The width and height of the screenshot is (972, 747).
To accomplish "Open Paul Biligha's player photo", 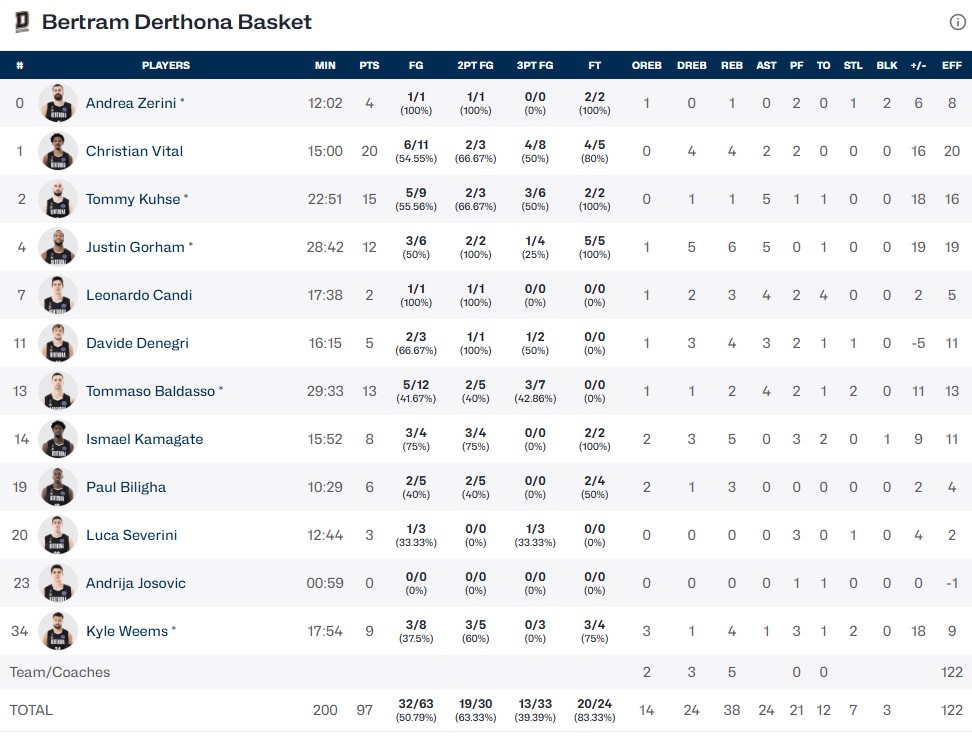I will pyautogui.click(x=58, y=487).
